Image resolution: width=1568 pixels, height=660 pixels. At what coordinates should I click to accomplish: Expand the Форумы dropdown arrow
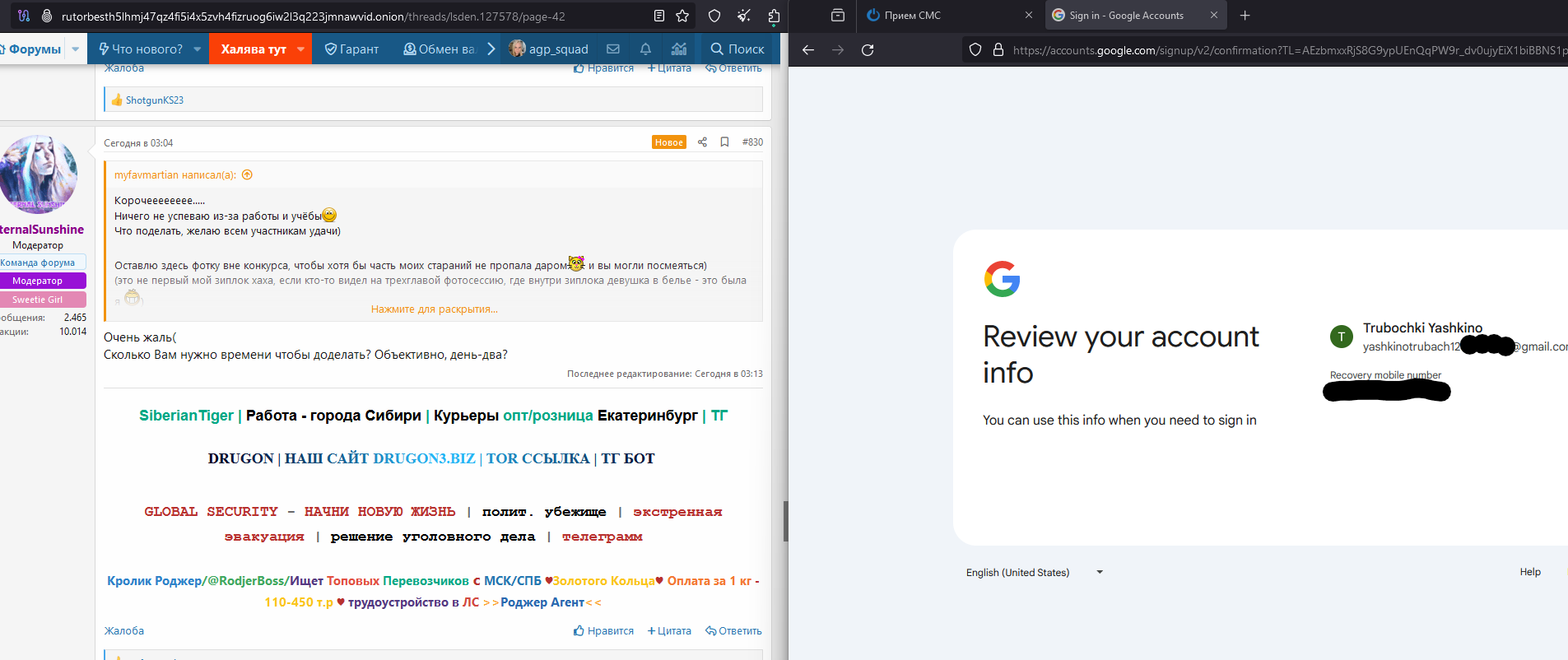pos(76,49)
